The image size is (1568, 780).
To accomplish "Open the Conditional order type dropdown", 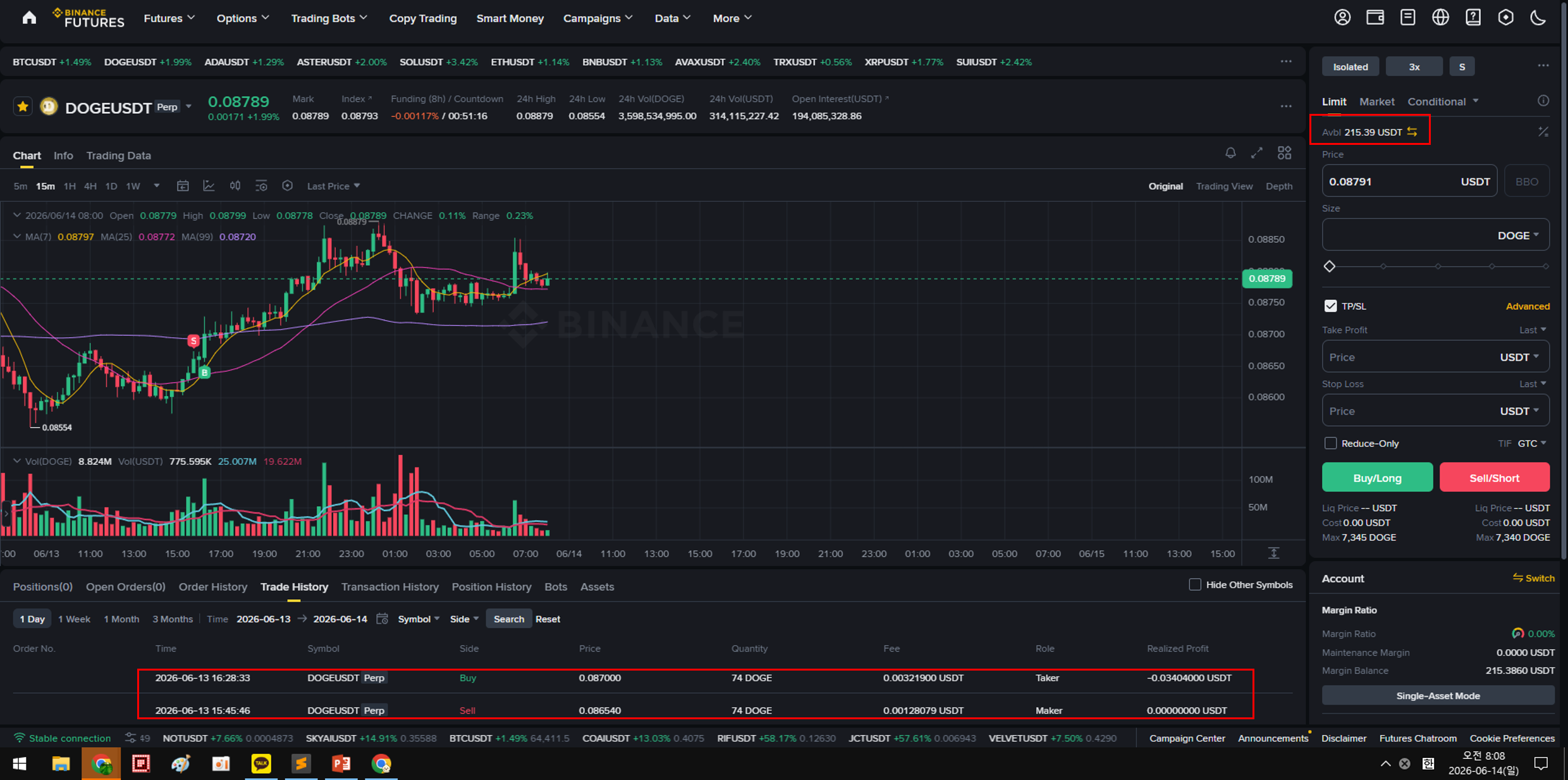I will 1443,101.
